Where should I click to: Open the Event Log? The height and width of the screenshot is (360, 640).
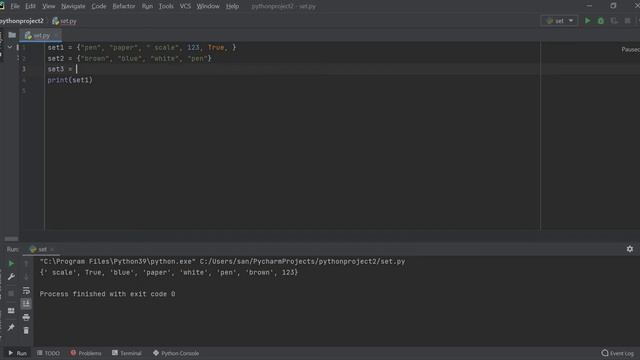tap(618, 353)
